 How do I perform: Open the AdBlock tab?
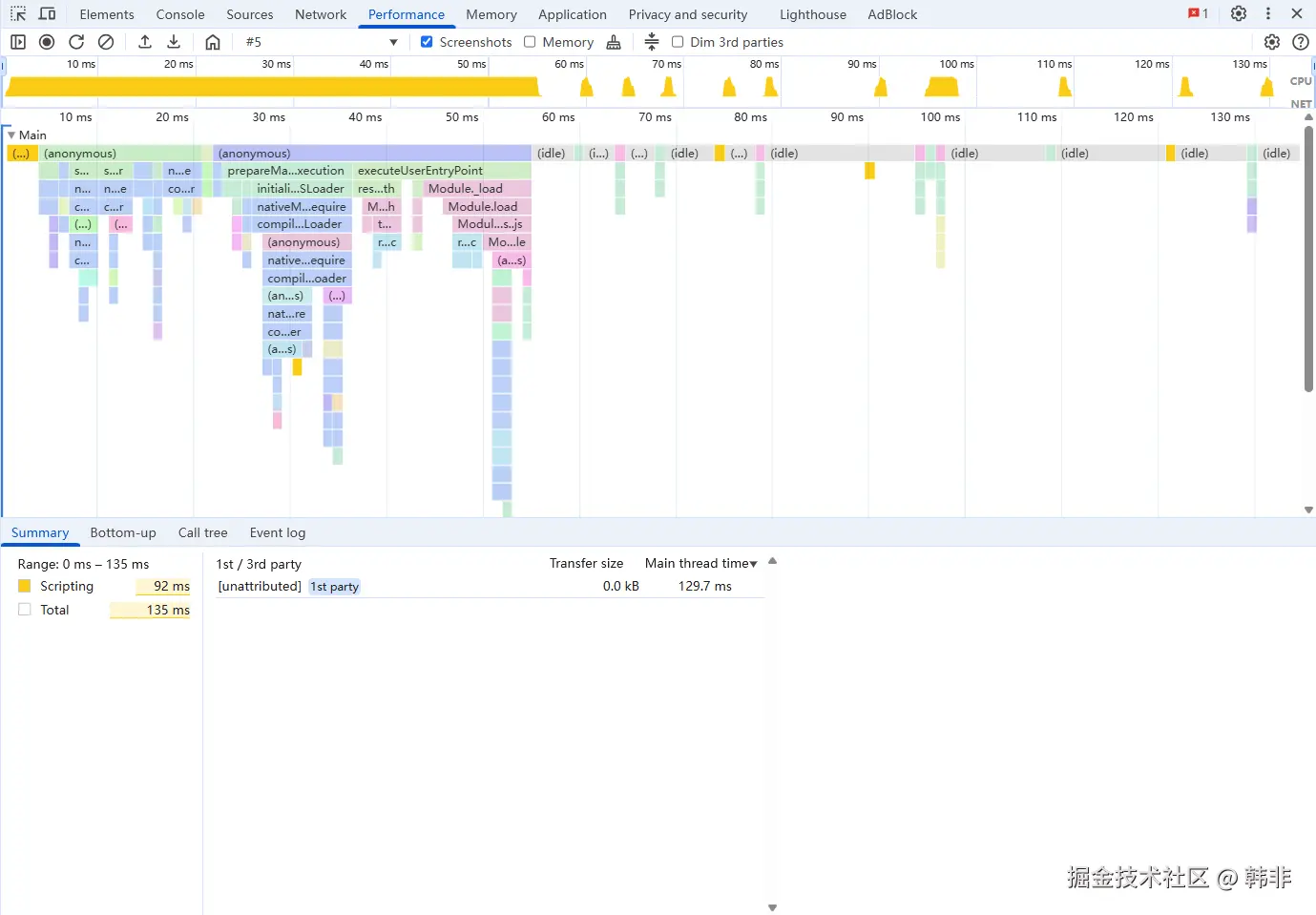tap(892, 14)
